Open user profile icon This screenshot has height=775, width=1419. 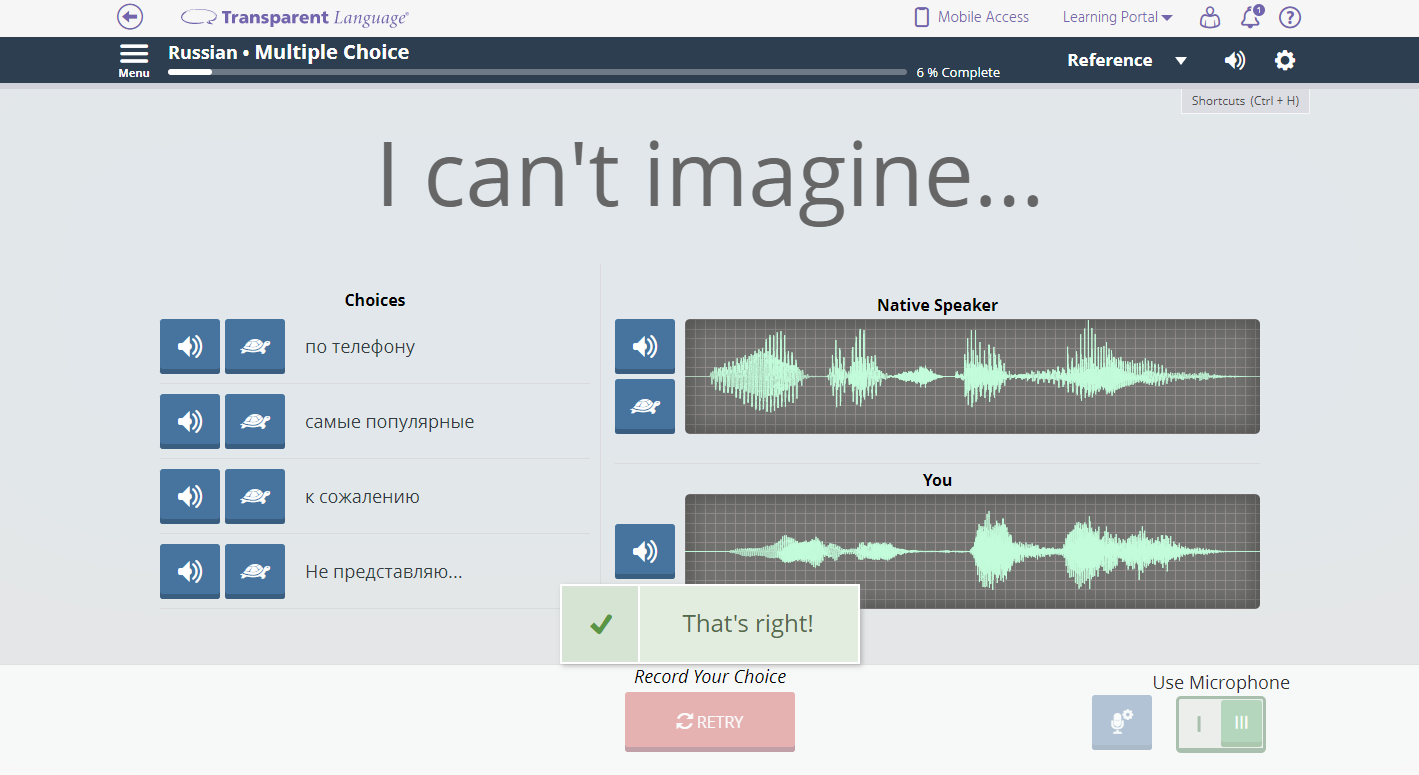1210,17
